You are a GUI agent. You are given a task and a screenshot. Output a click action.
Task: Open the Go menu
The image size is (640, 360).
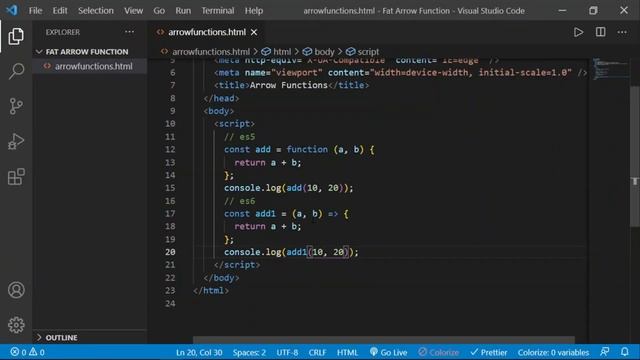159,10
